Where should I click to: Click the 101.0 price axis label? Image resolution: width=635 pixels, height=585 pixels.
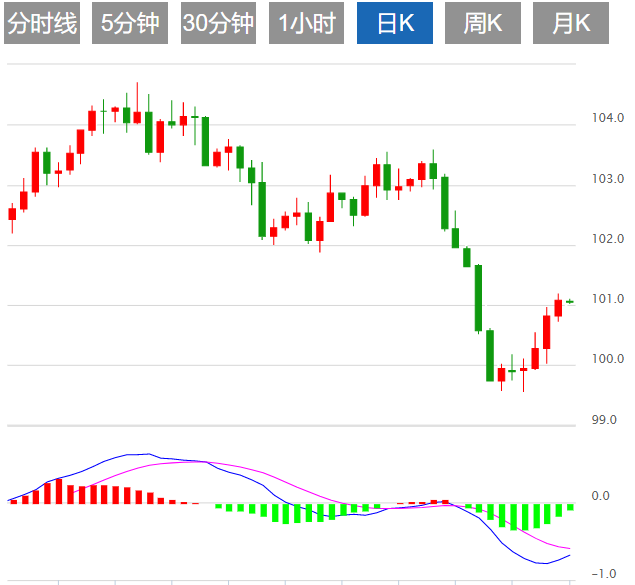tap(607, 299)
